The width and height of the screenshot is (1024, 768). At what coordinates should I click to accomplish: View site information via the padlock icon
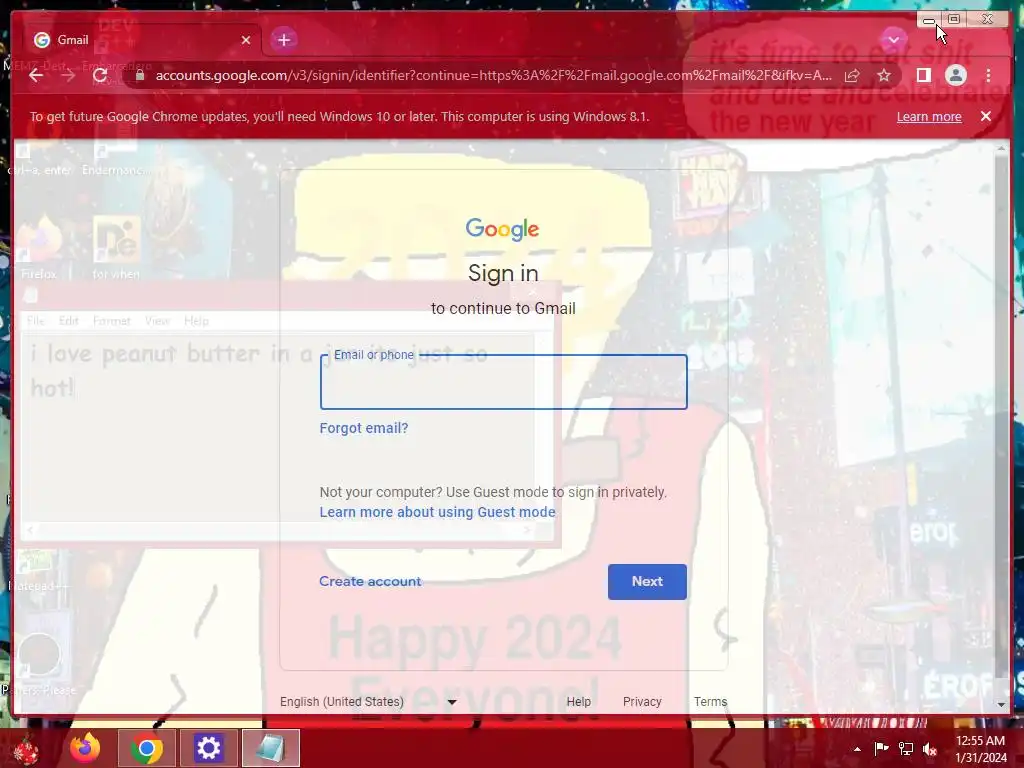pyautogui.click(x=140, y=76)
